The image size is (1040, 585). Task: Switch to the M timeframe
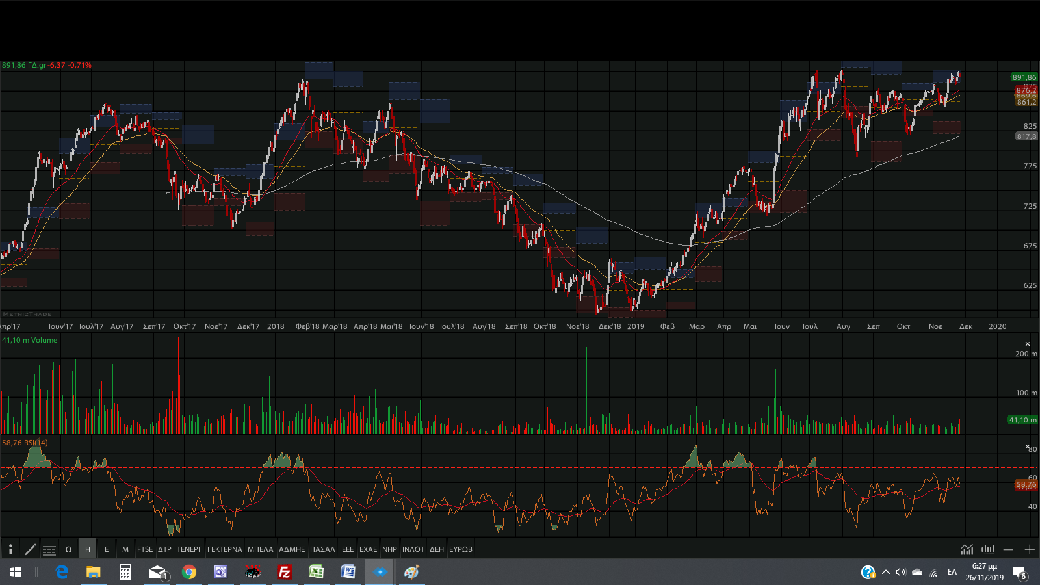pos(125,549)
